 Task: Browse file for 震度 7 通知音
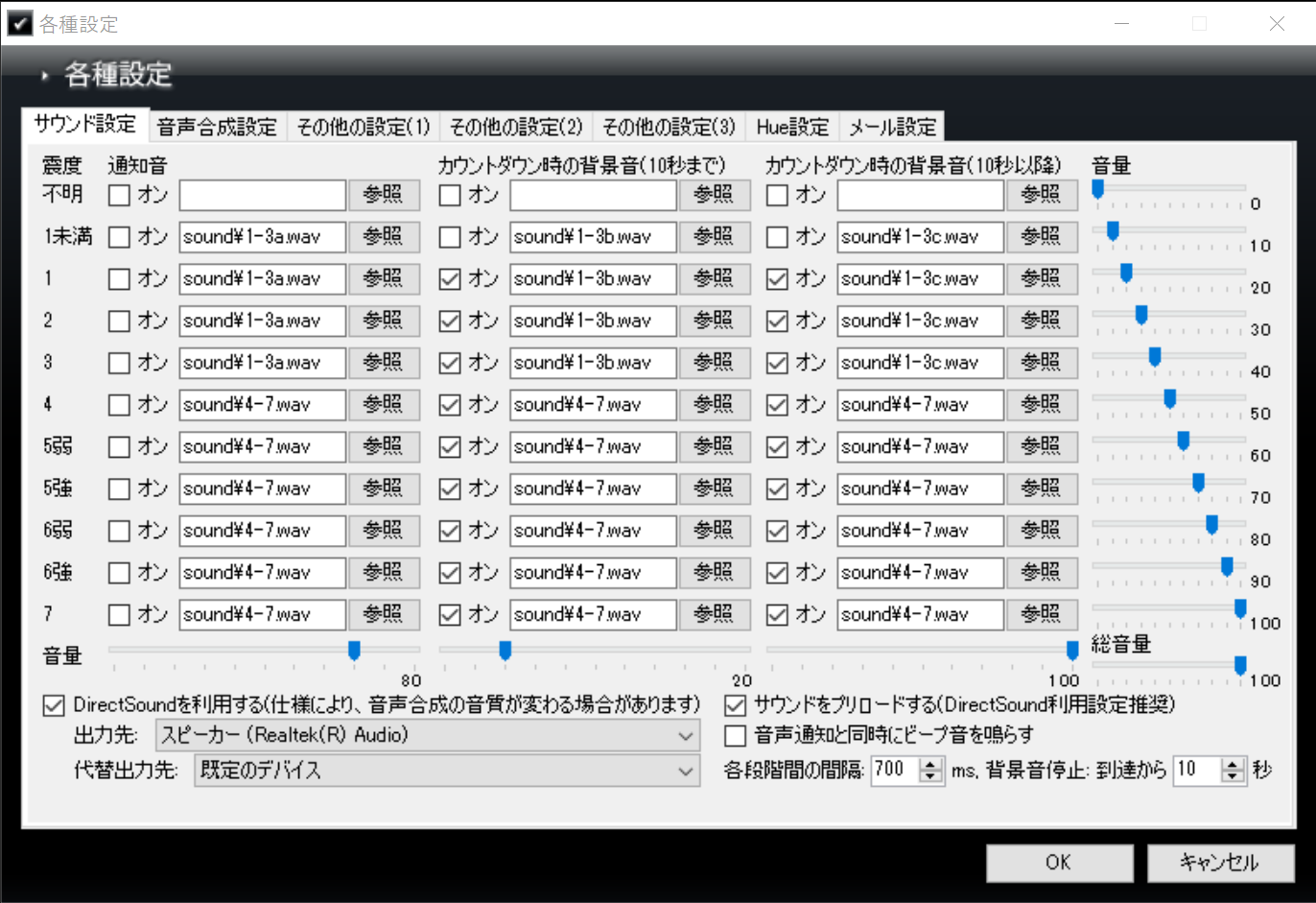(x=384, y=614)
